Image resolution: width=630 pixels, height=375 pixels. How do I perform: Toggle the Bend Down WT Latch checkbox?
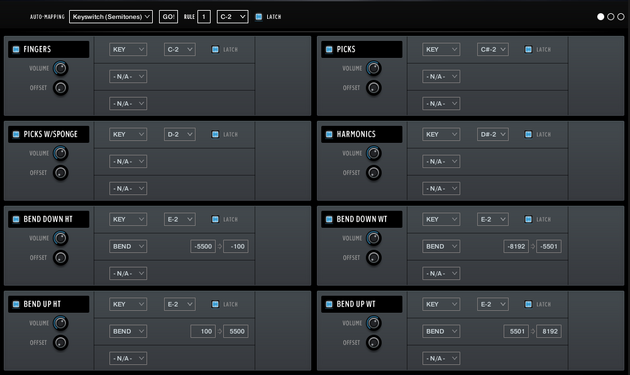[528, 219]
